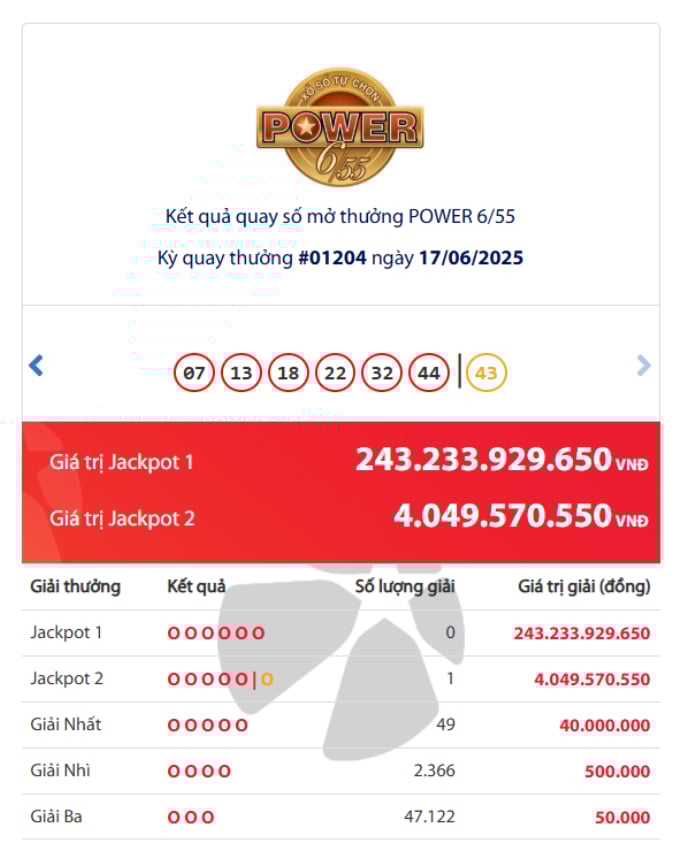Image resolution: width=680 pixels, height=854 pixels.
Task: Select the Giải Ba prize row
Action: (x=341, y=817)
